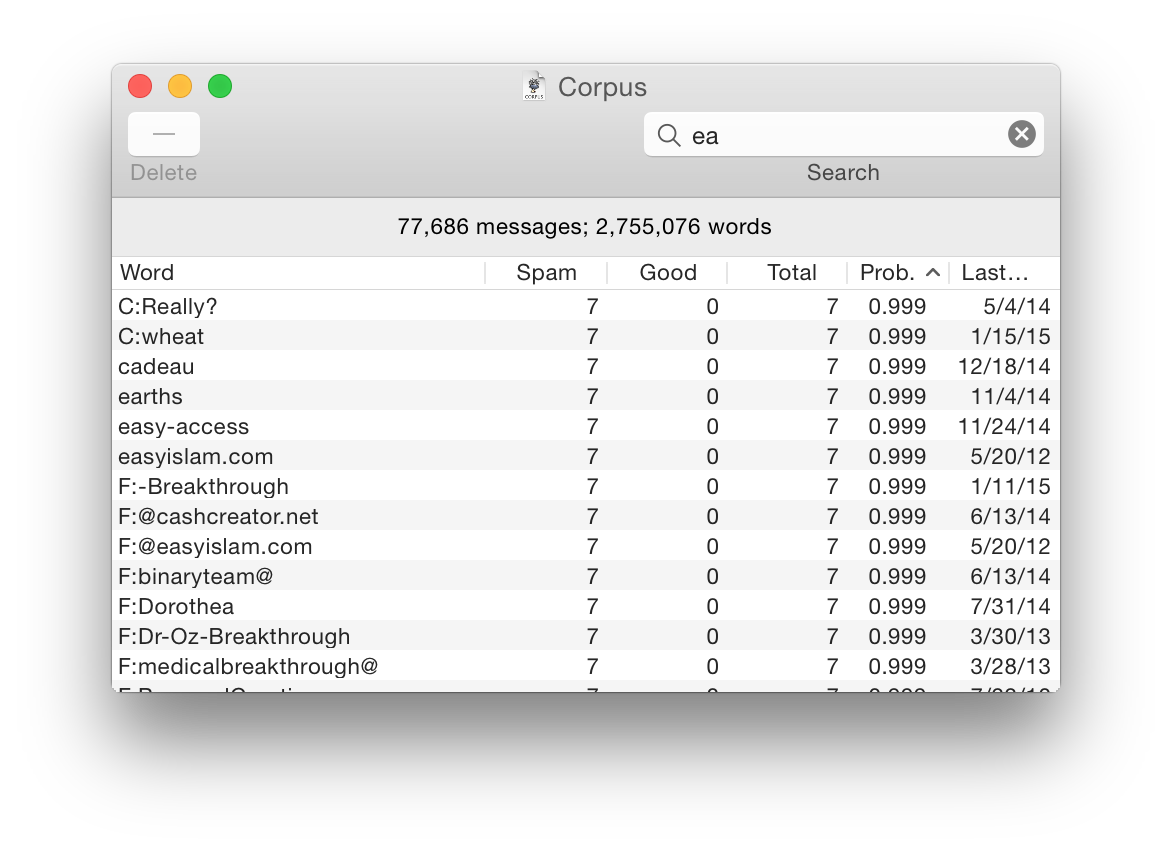1172x852 pixels.
Task: Clear the search field text
Action: click(x=1021, y=134)
